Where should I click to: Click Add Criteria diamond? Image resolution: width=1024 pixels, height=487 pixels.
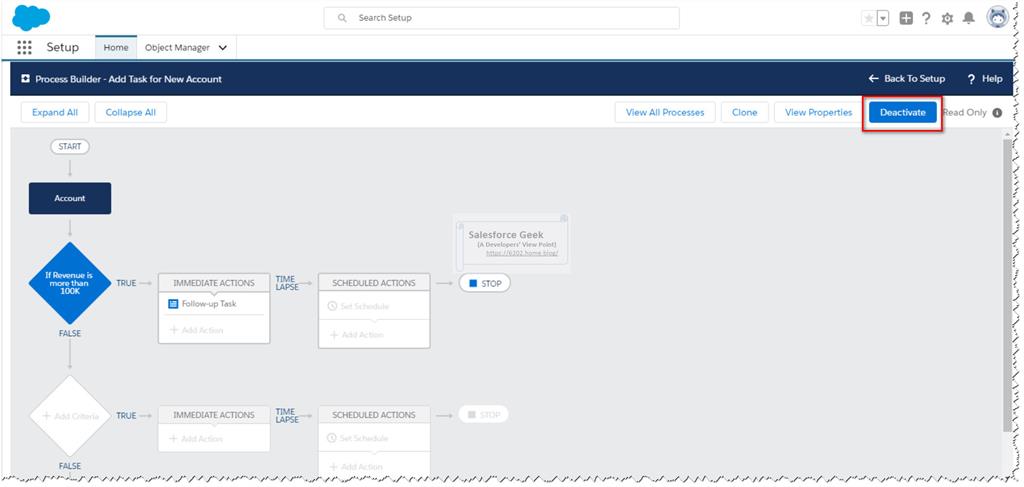(70, 416)
